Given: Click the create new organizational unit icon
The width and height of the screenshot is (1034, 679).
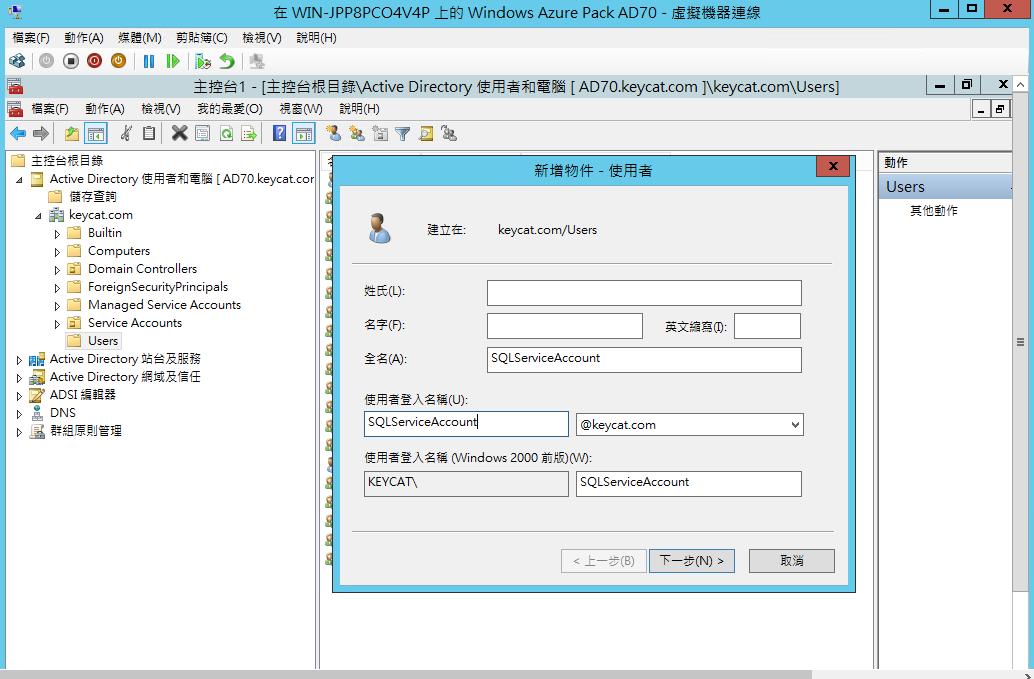Looking at the screenshot, I should (380, 134).
